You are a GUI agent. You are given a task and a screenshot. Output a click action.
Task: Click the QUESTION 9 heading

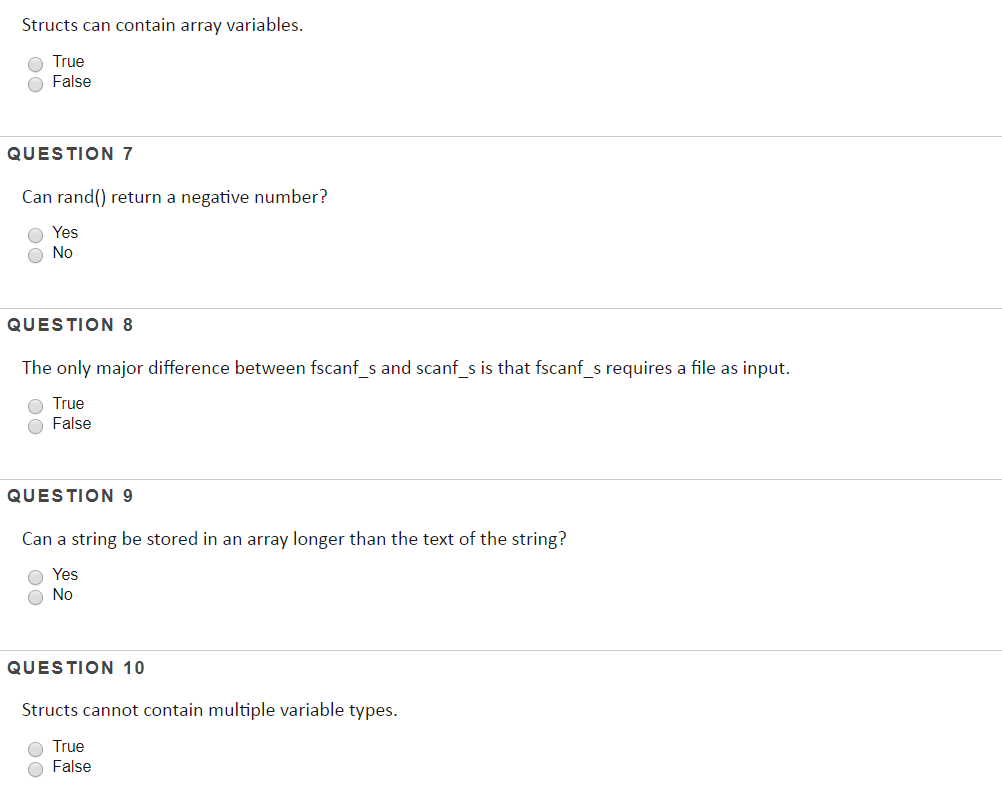70,496
